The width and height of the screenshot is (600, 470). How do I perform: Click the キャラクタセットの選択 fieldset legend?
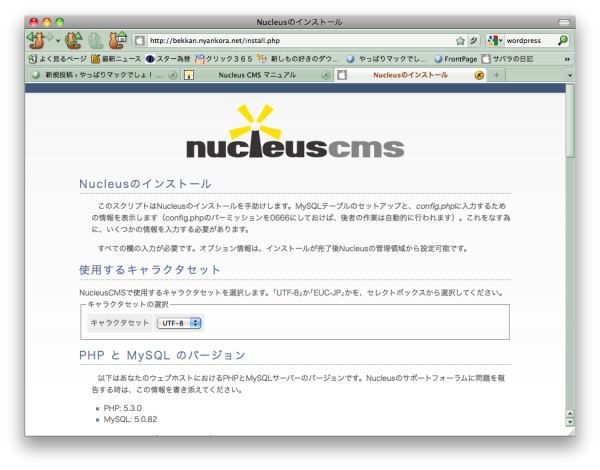[x=128, y=304]
